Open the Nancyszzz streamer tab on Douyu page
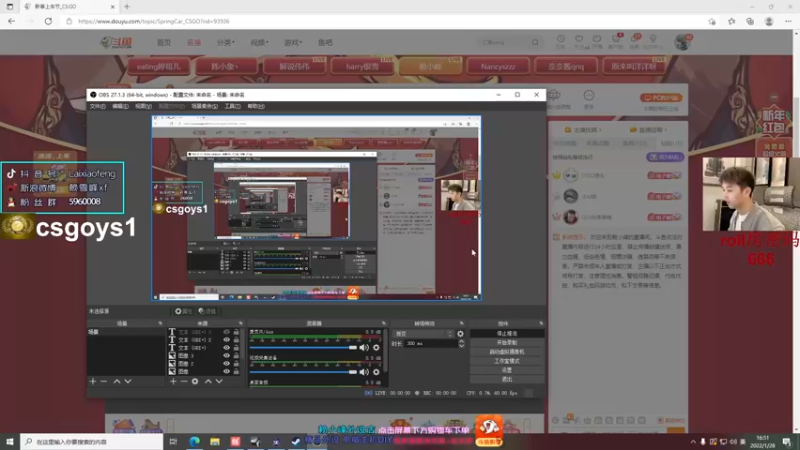 point(498,66)
